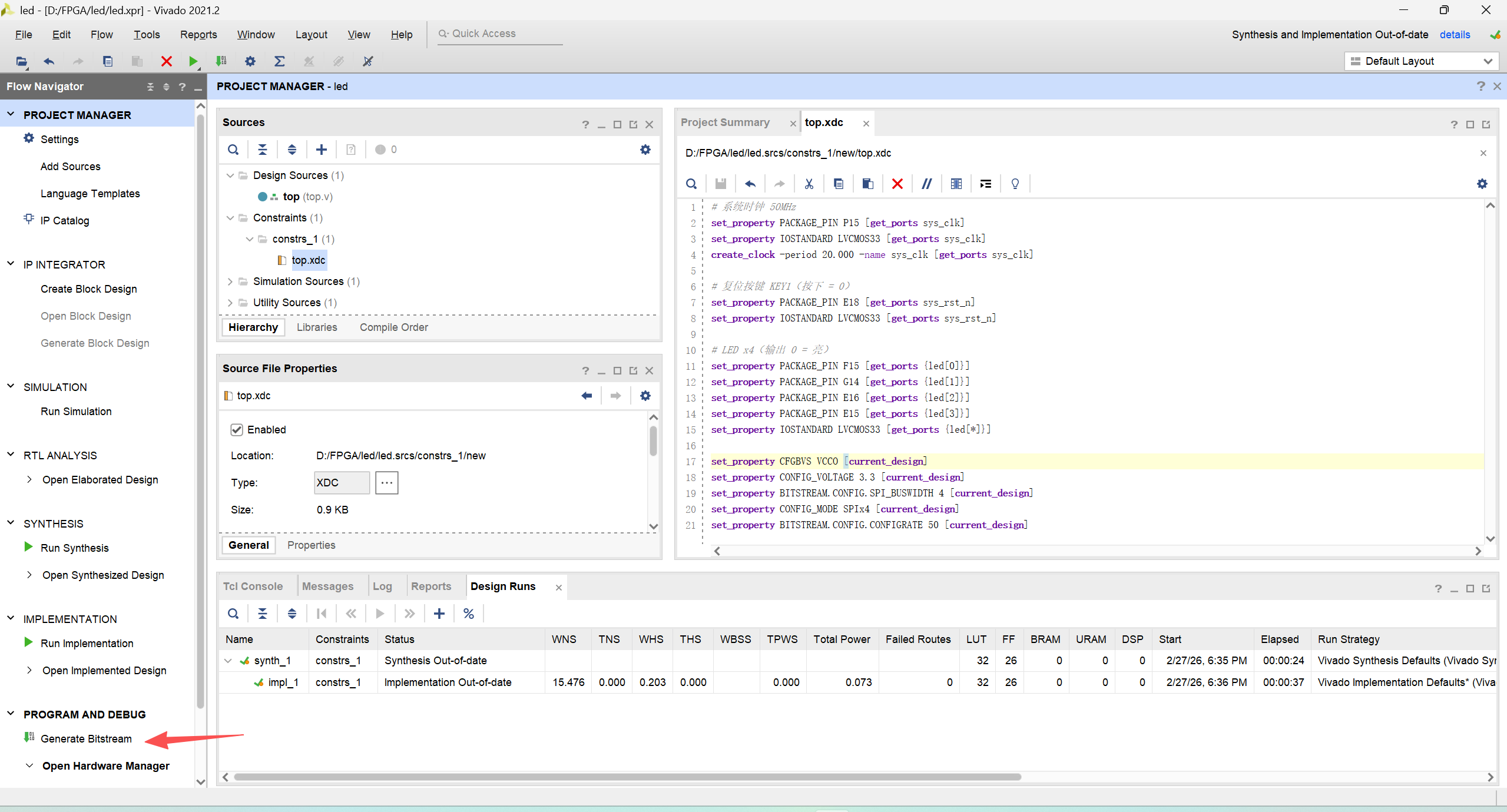
Task: Click the cut scissors icon in editor toolbar
Action: tap(809, 184)
